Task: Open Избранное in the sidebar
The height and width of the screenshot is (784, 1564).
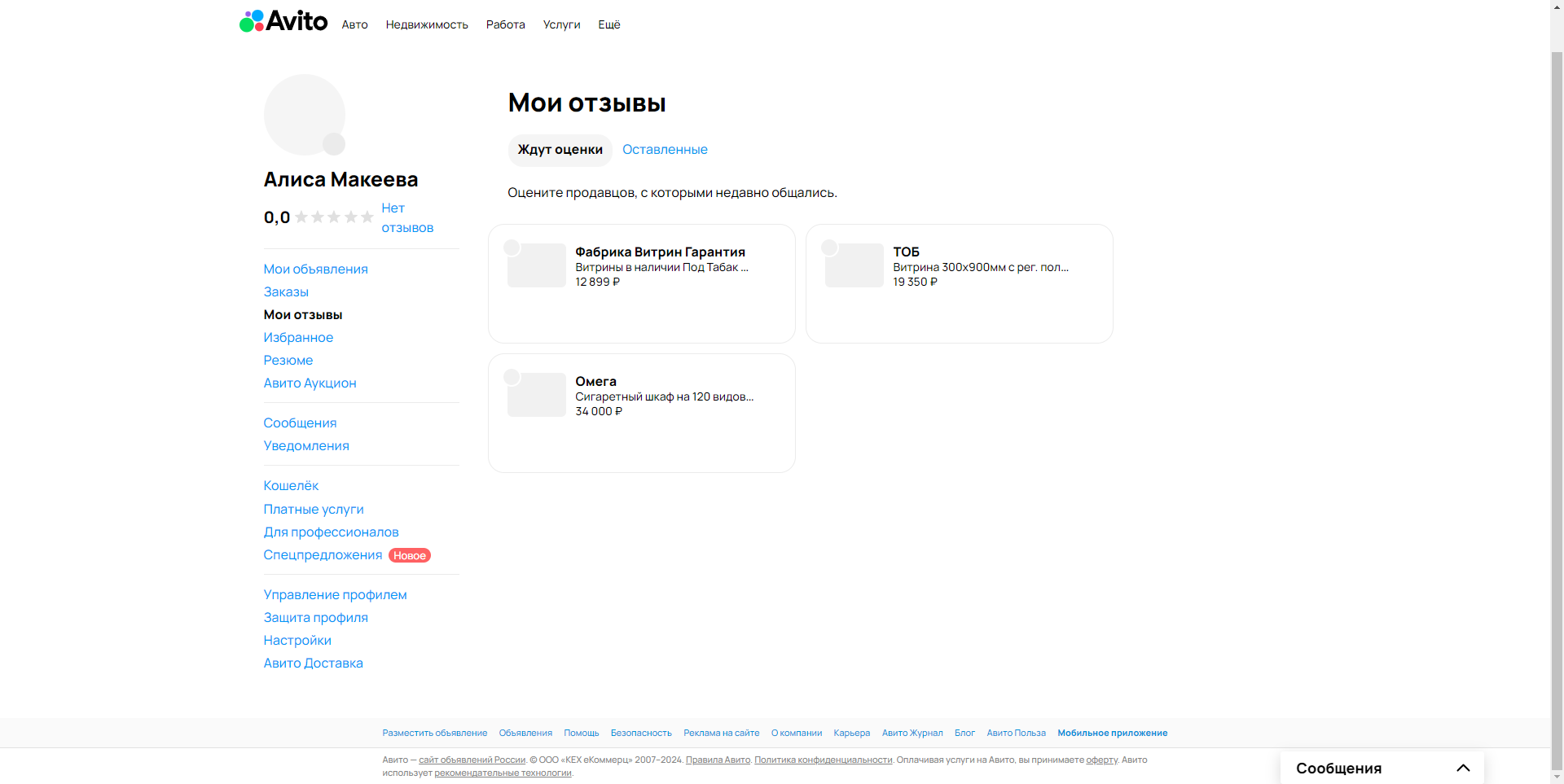Action: pos(298,338)
